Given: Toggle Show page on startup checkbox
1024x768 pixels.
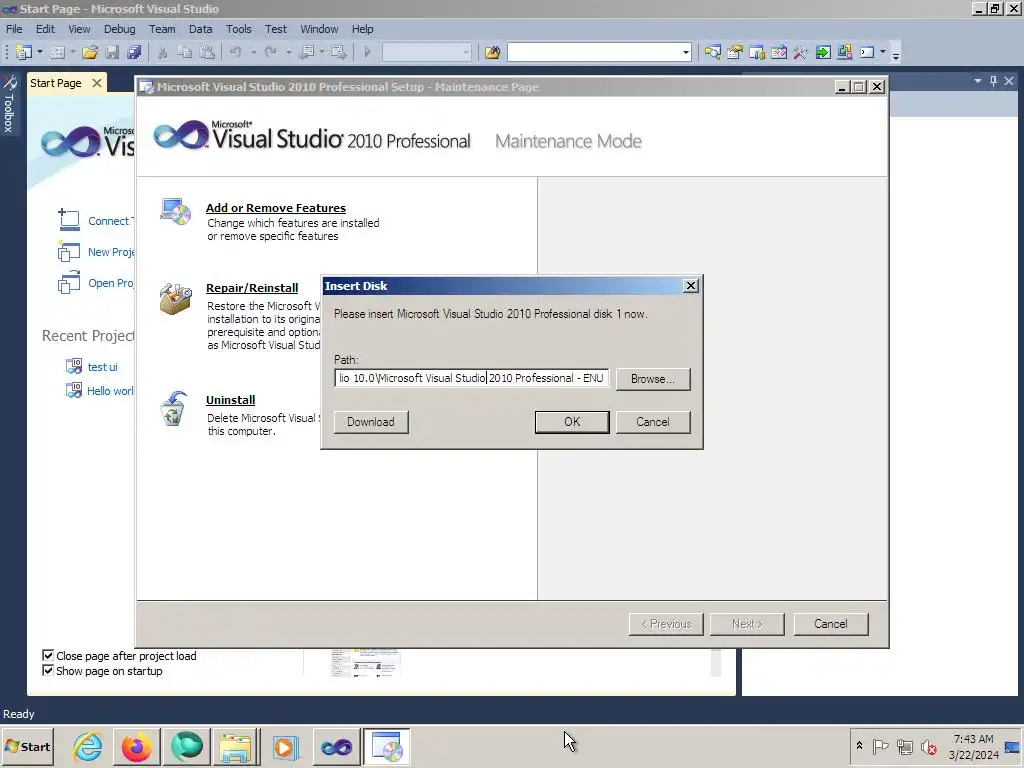Looking at the screenshot, I should pos(48,670).
